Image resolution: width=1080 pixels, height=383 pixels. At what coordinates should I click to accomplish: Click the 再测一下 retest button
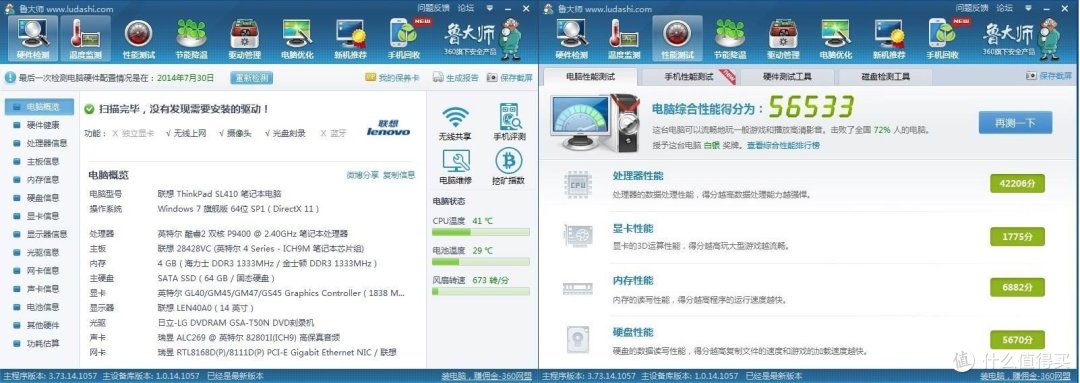1015,122
